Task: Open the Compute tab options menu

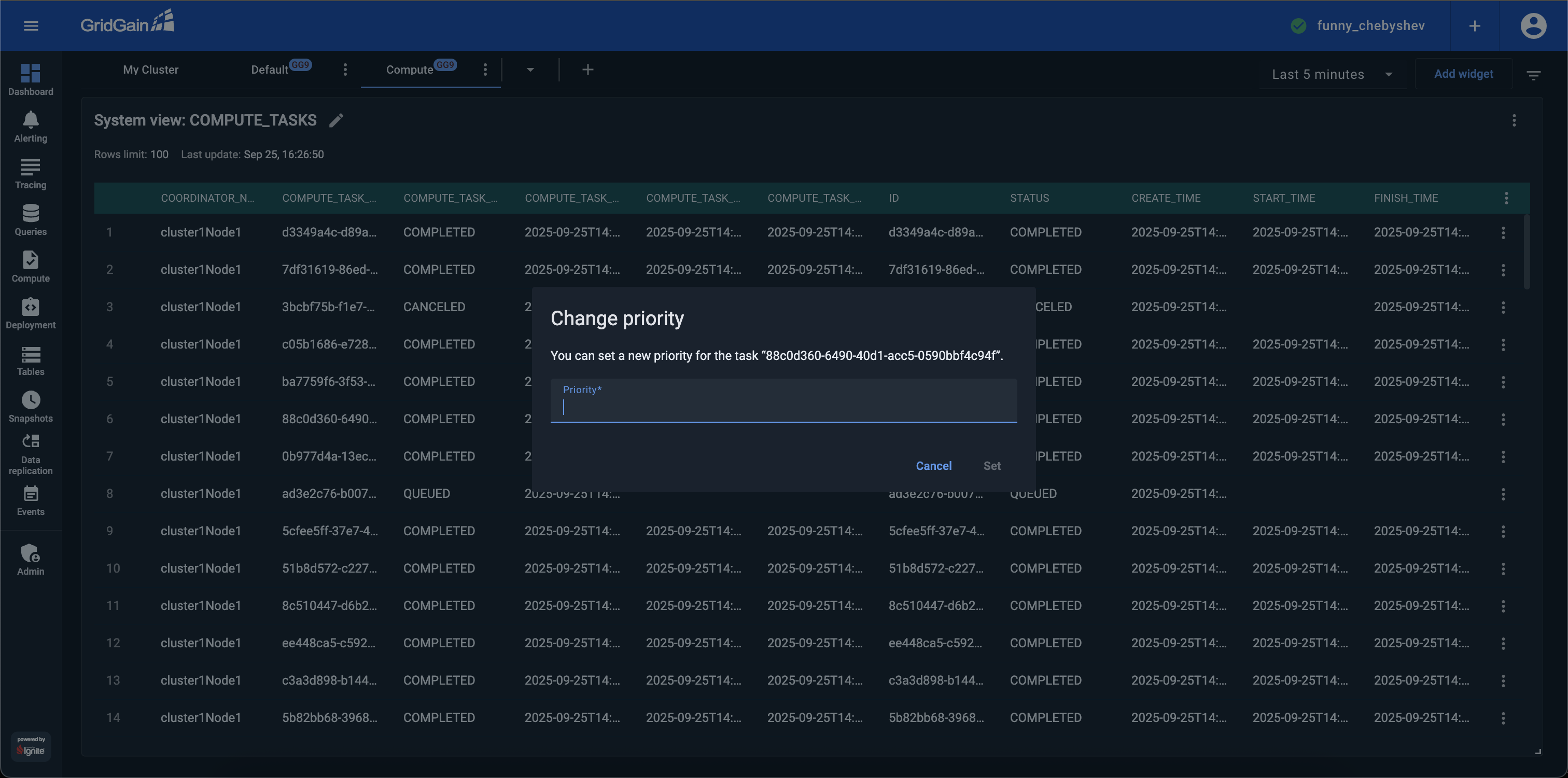Action: (485, 70)
